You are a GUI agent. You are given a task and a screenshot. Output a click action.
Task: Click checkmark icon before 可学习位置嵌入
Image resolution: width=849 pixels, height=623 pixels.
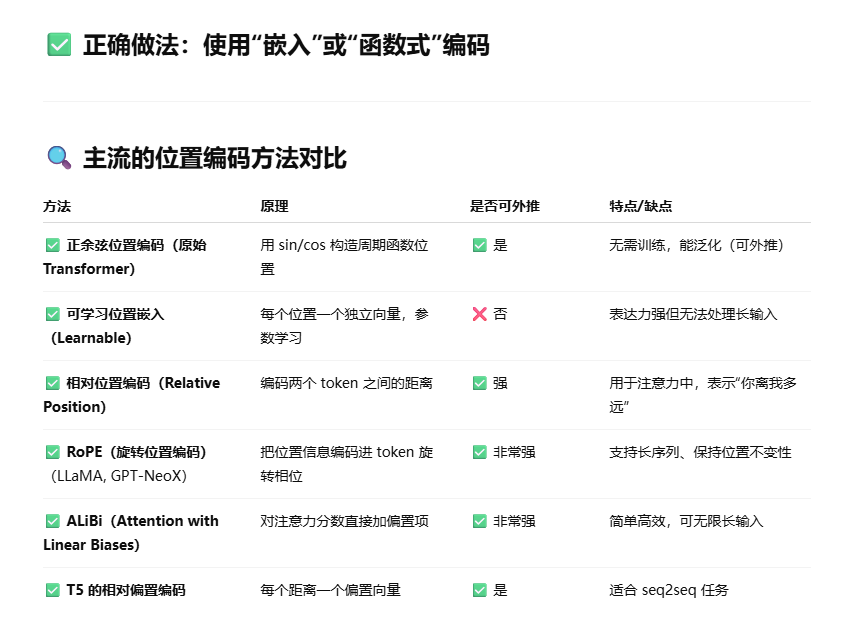coord(53,314)
